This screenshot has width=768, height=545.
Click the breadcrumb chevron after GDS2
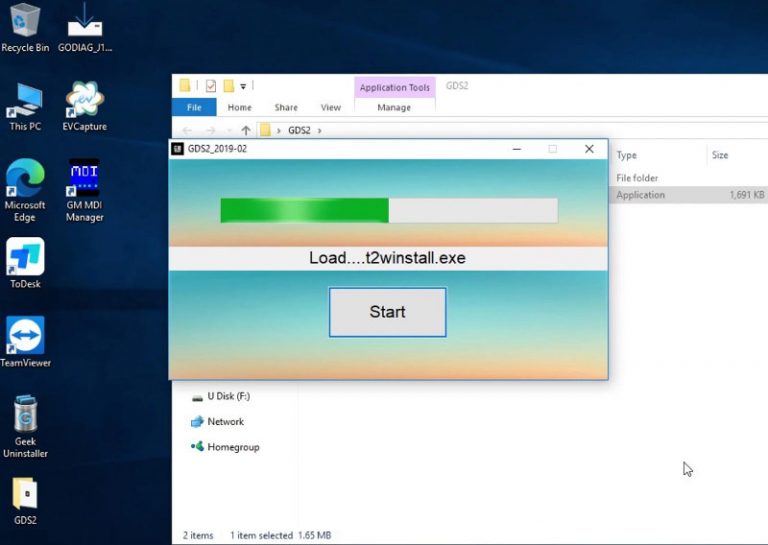[x=319, y=130]
